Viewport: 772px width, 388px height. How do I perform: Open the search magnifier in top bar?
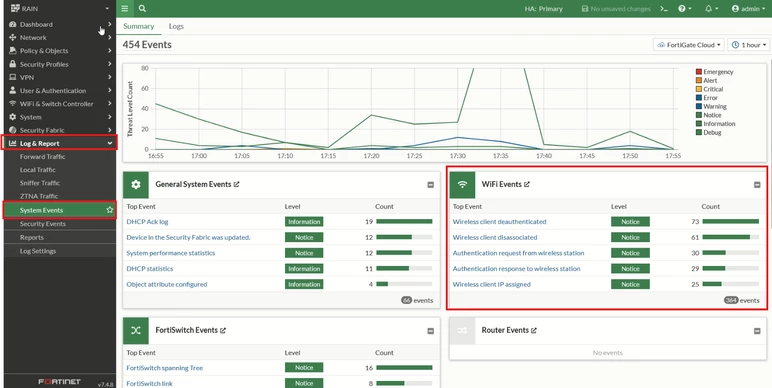(x=142, y=8)
